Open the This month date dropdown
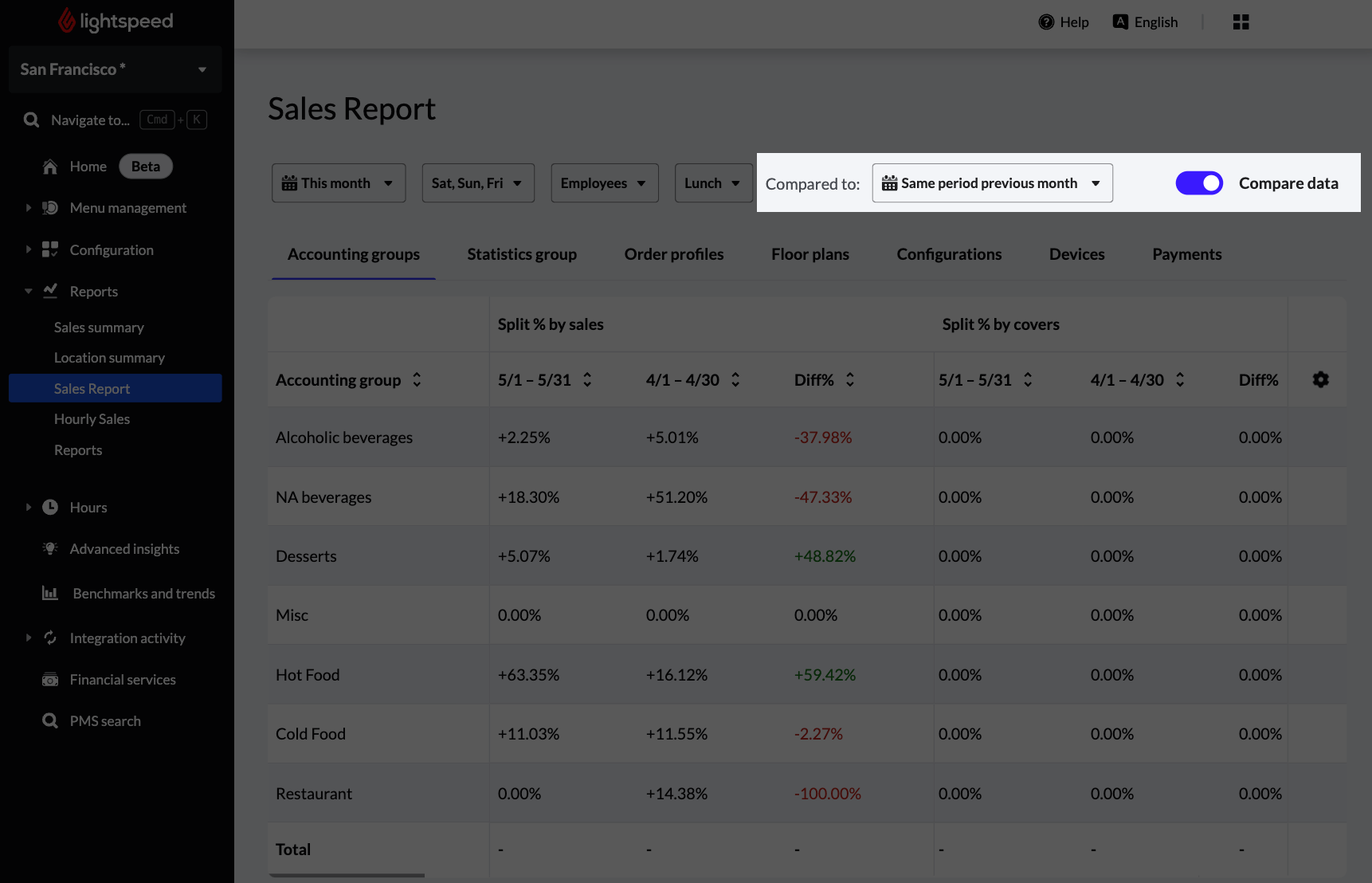 pos(338,183)
